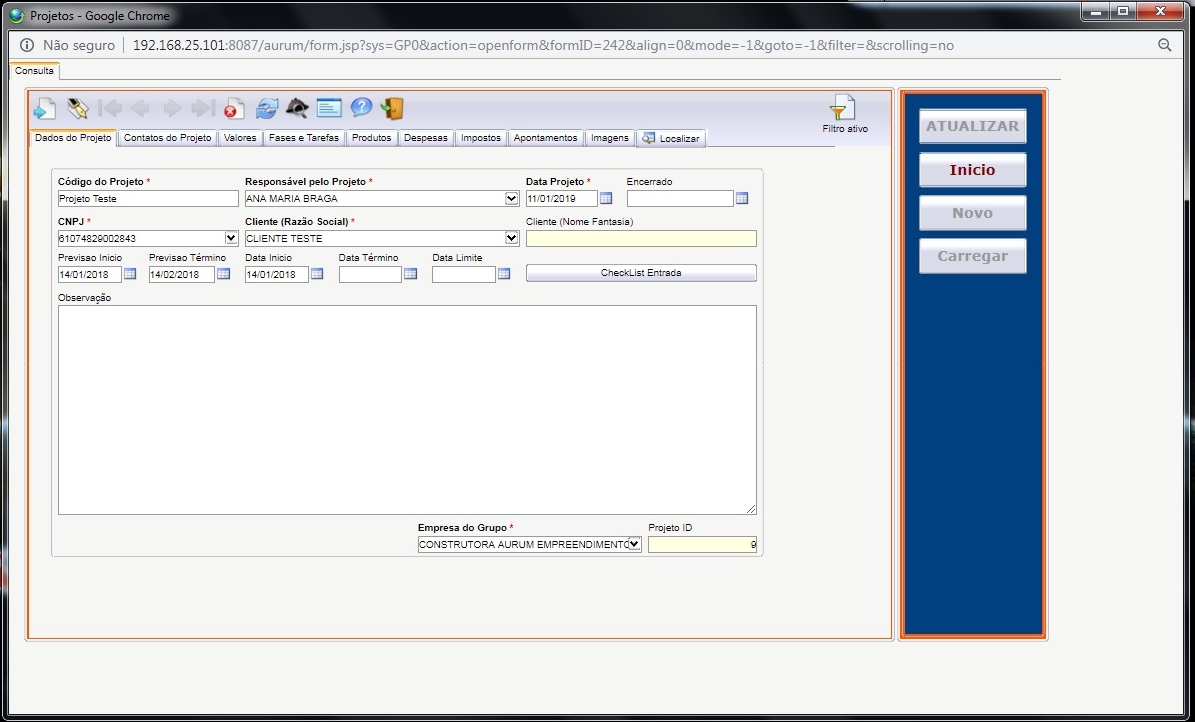This screenshot has width=1195, height=722.
Task: Click inside the Observação text area
Action: 407,410
